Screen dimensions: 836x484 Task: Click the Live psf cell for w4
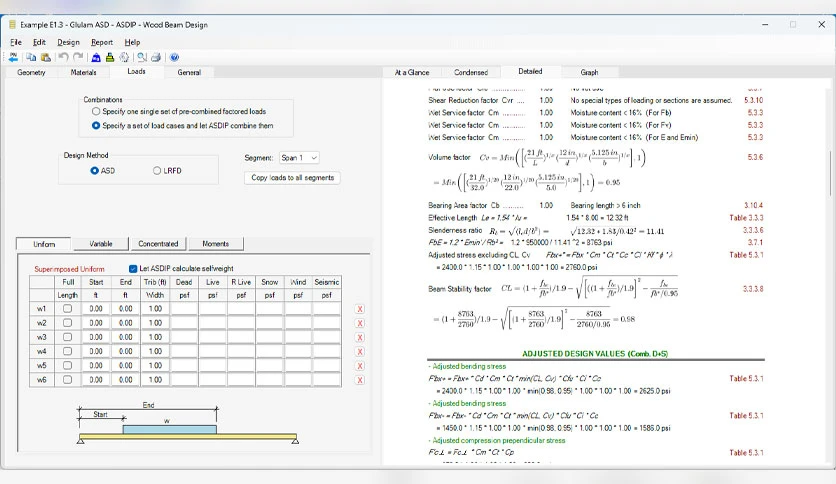213,351
